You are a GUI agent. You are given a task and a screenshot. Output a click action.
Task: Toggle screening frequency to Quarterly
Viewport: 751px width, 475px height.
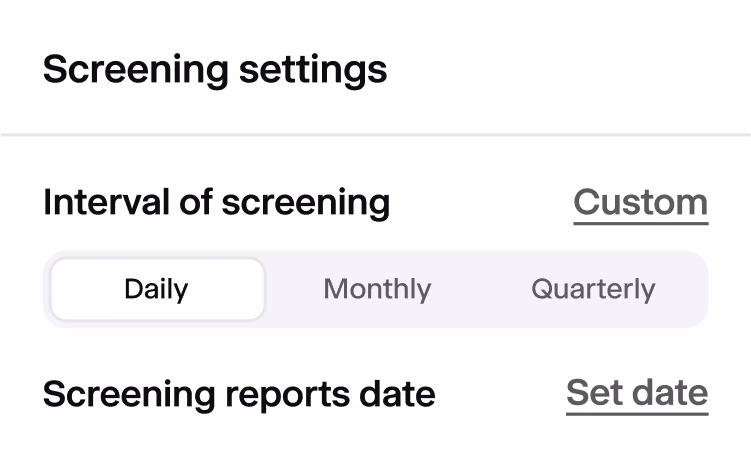(x=593, y=289)
